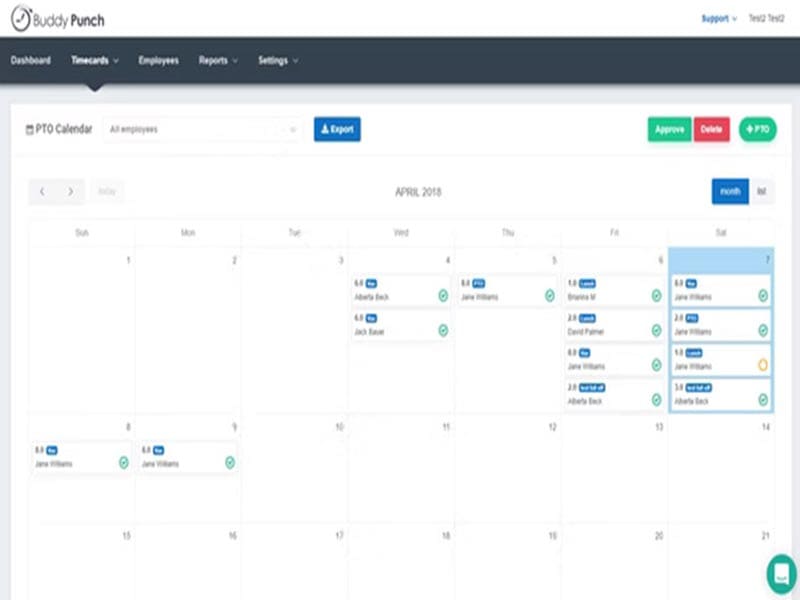Expand the Support dropdown

[719, 18]
